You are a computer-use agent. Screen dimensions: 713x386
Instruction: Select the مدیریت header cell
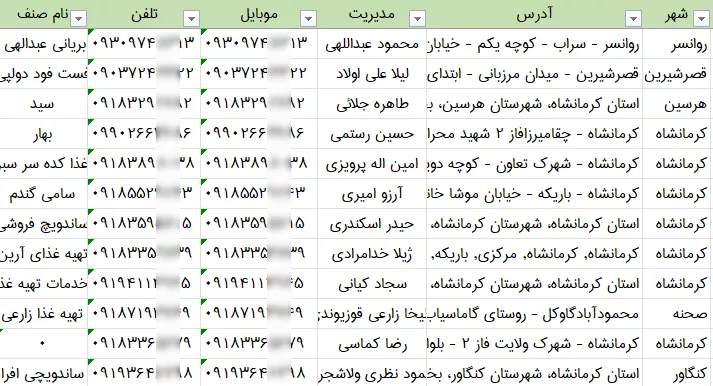click(x=372, y=14)
